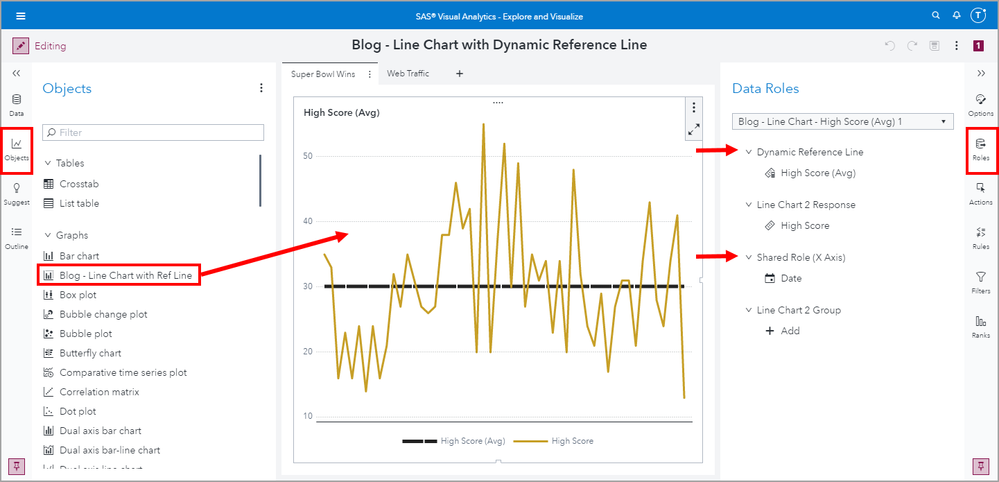The width and height of the screenshot is (999, 482).
Task: Click the save report icon
Action: 934,46
